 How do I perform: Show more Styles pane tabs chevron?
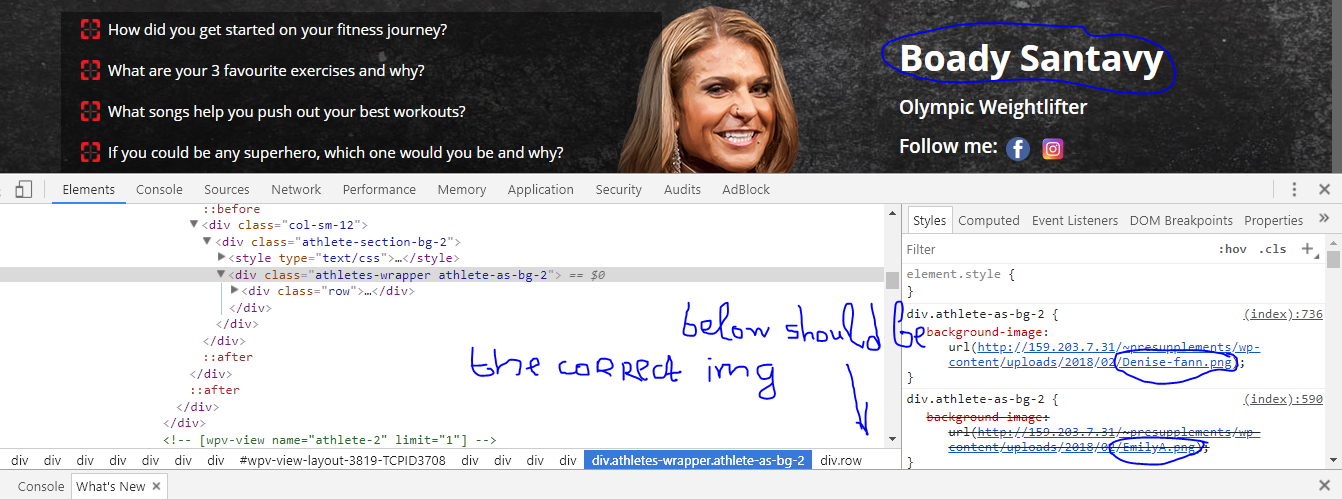point(1324,219)
